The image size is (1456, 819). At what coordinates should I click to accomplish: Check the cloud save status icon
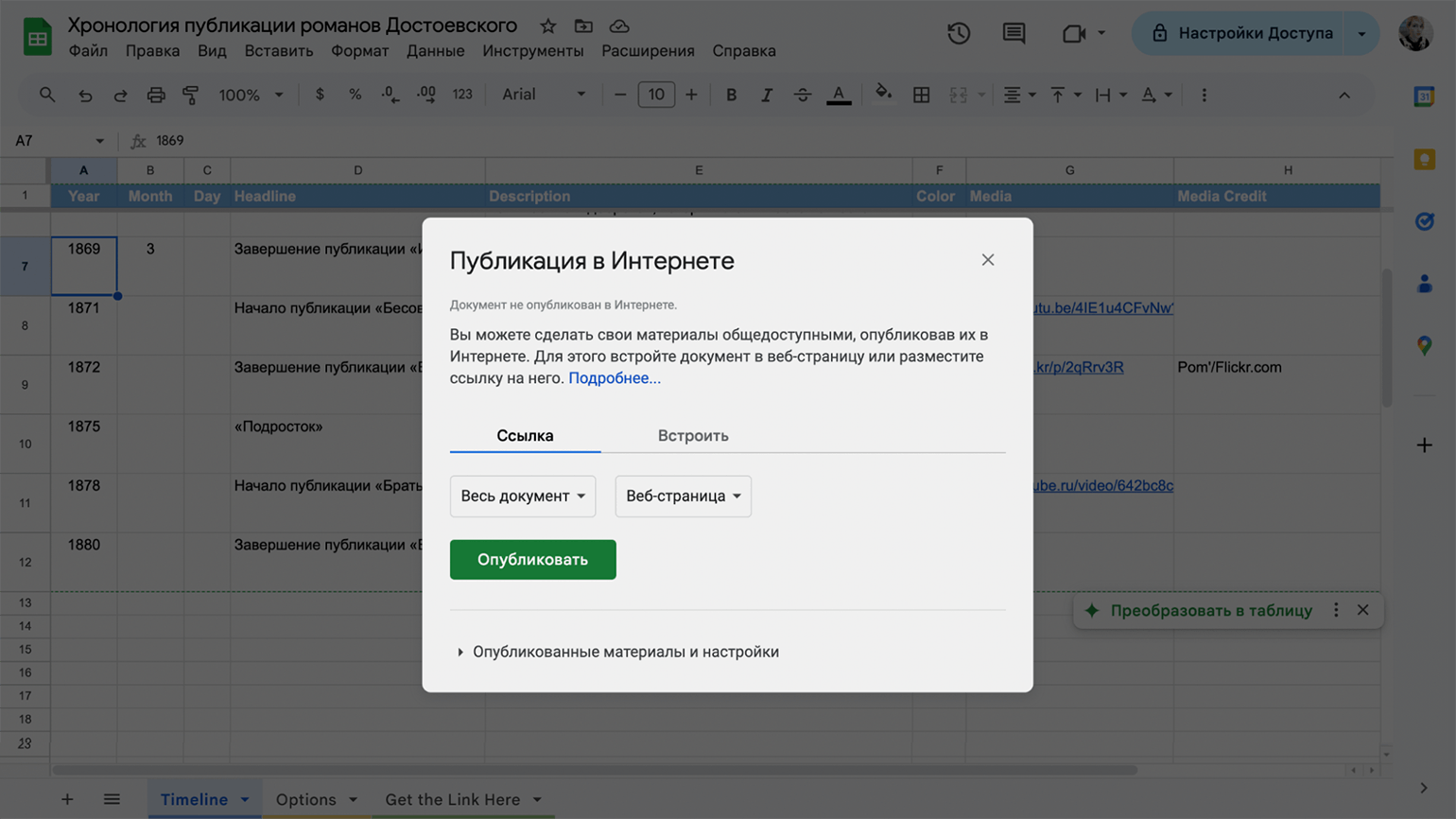(x=619, y=26)
